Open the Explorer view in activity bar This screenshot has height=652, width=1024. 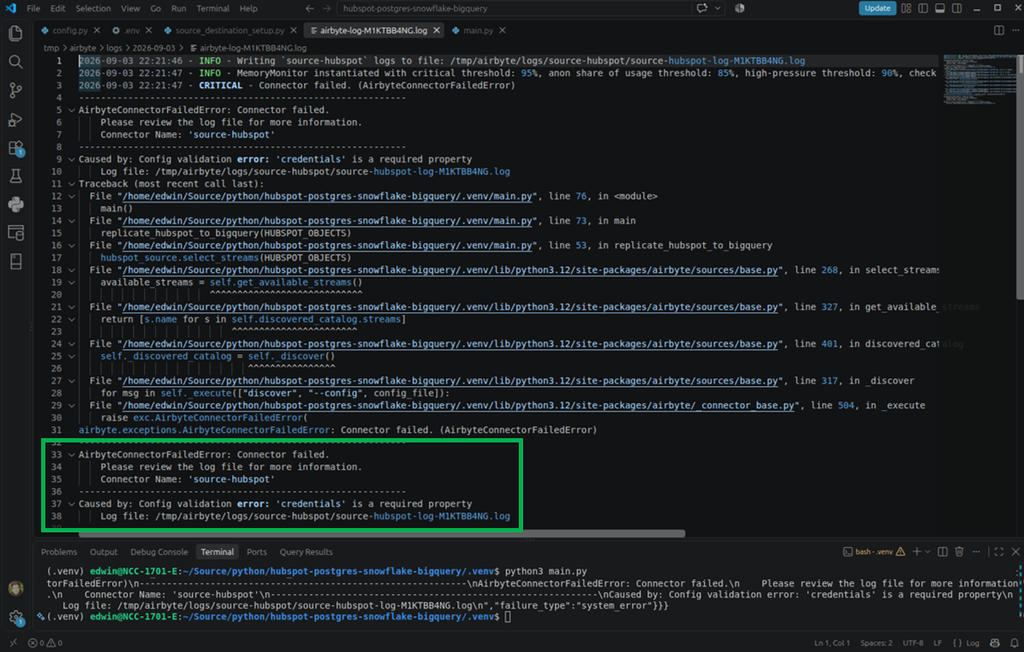click(x=16, y=33)
